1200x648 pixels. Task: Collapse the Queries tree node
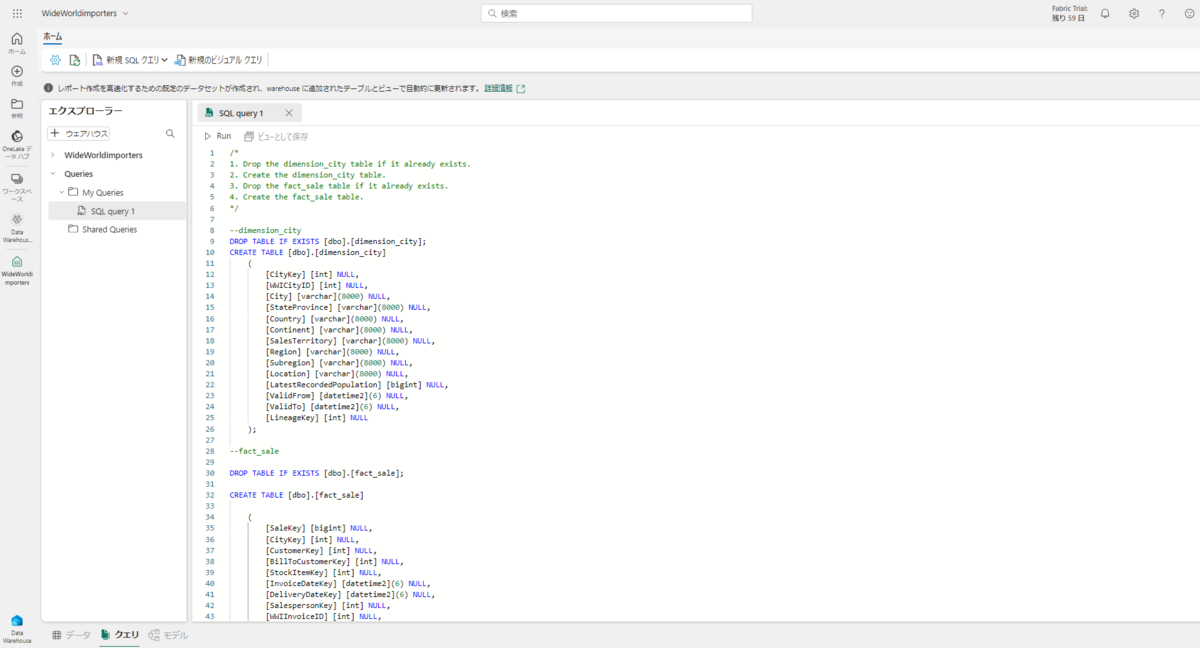53,174
